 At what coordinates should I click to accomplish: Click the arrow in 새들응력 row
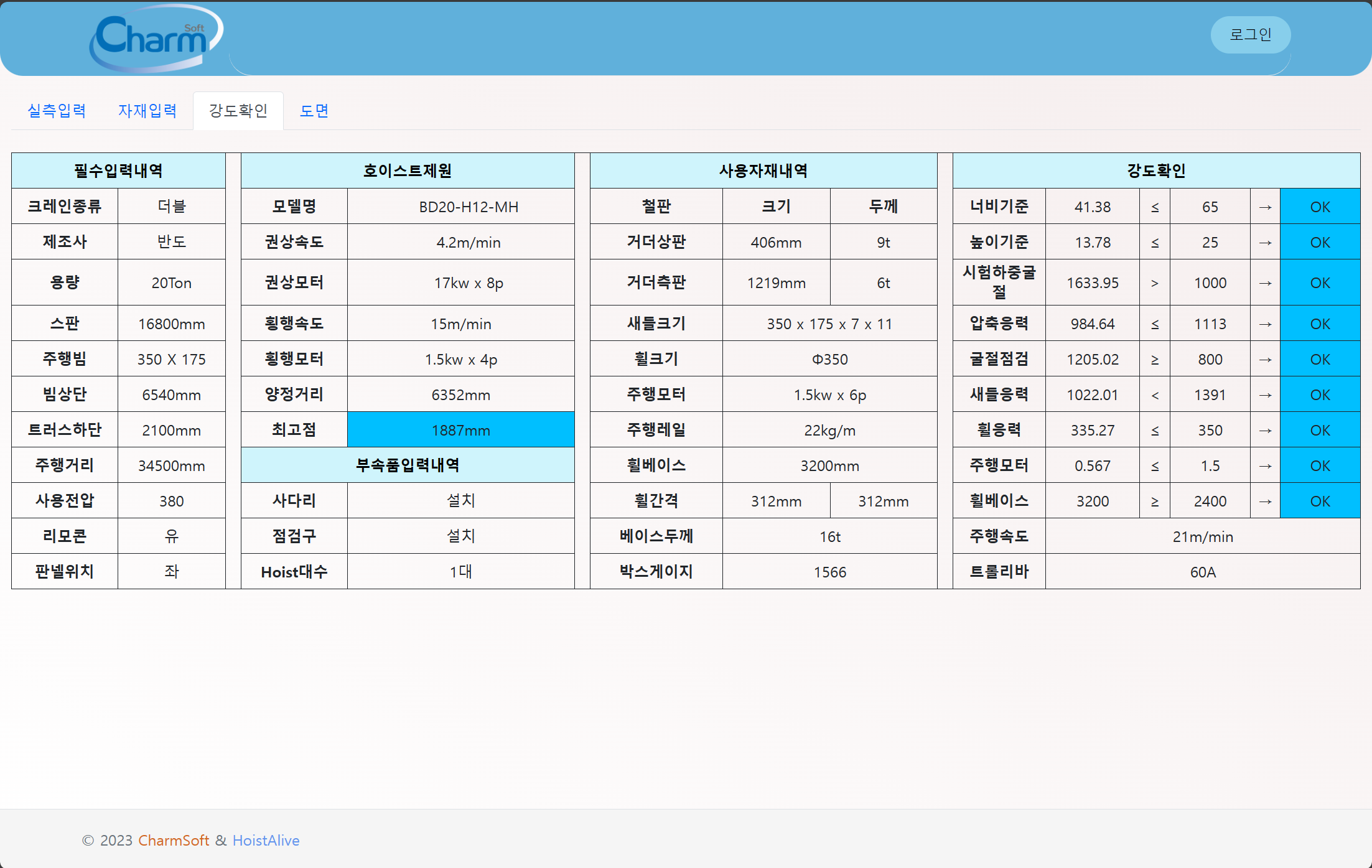coord(1265,394)
